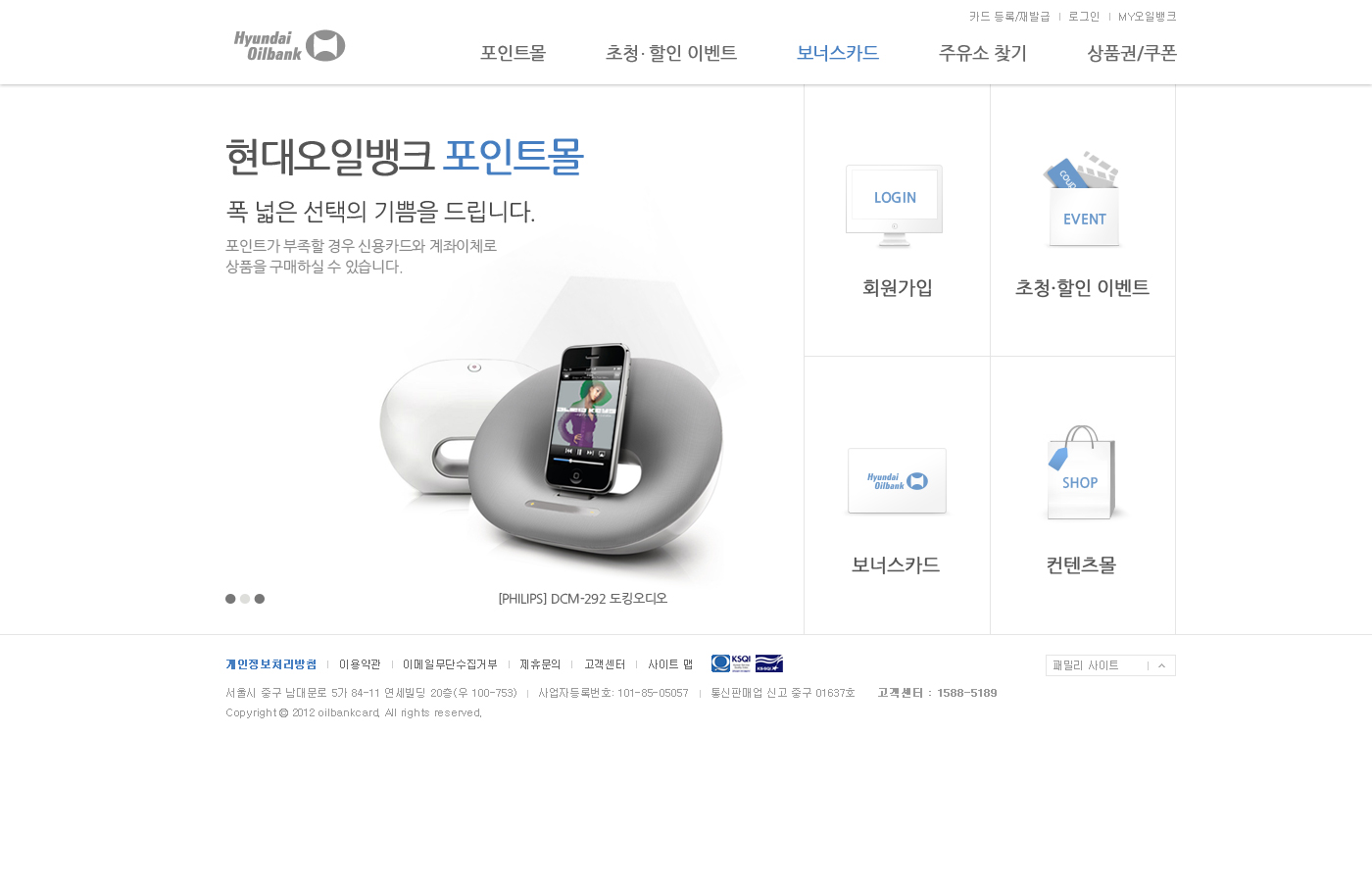Open the LOGIN monitor icon

[x=895, y=206]
